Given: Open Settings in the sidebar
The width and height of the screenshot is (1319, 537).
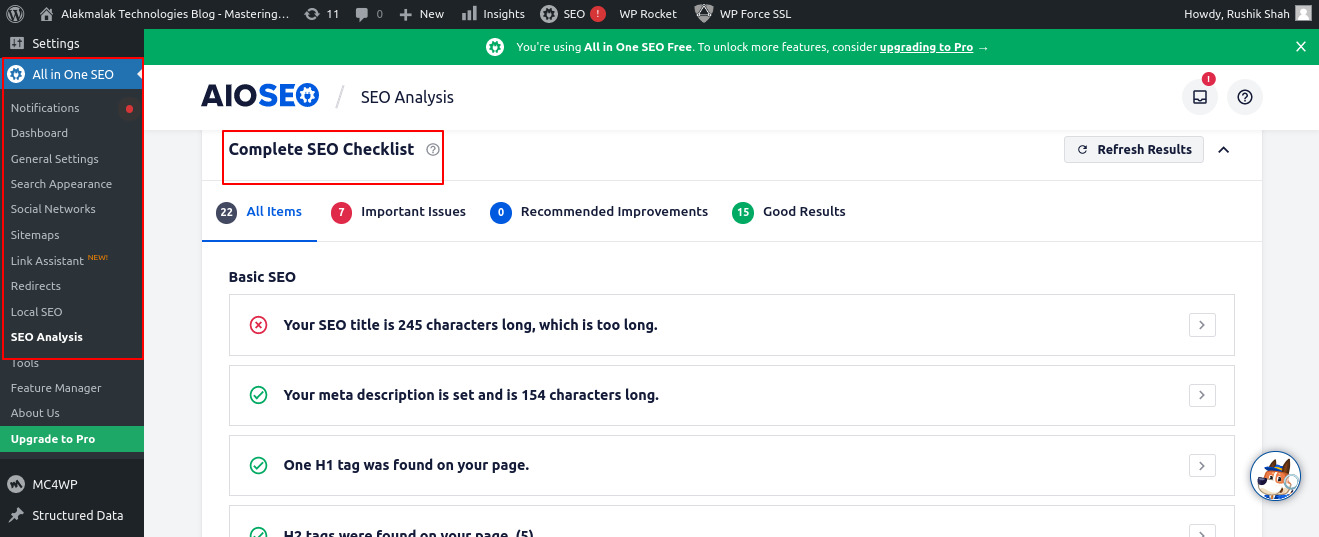Looking at the screenshot, I should coord(72,43).
